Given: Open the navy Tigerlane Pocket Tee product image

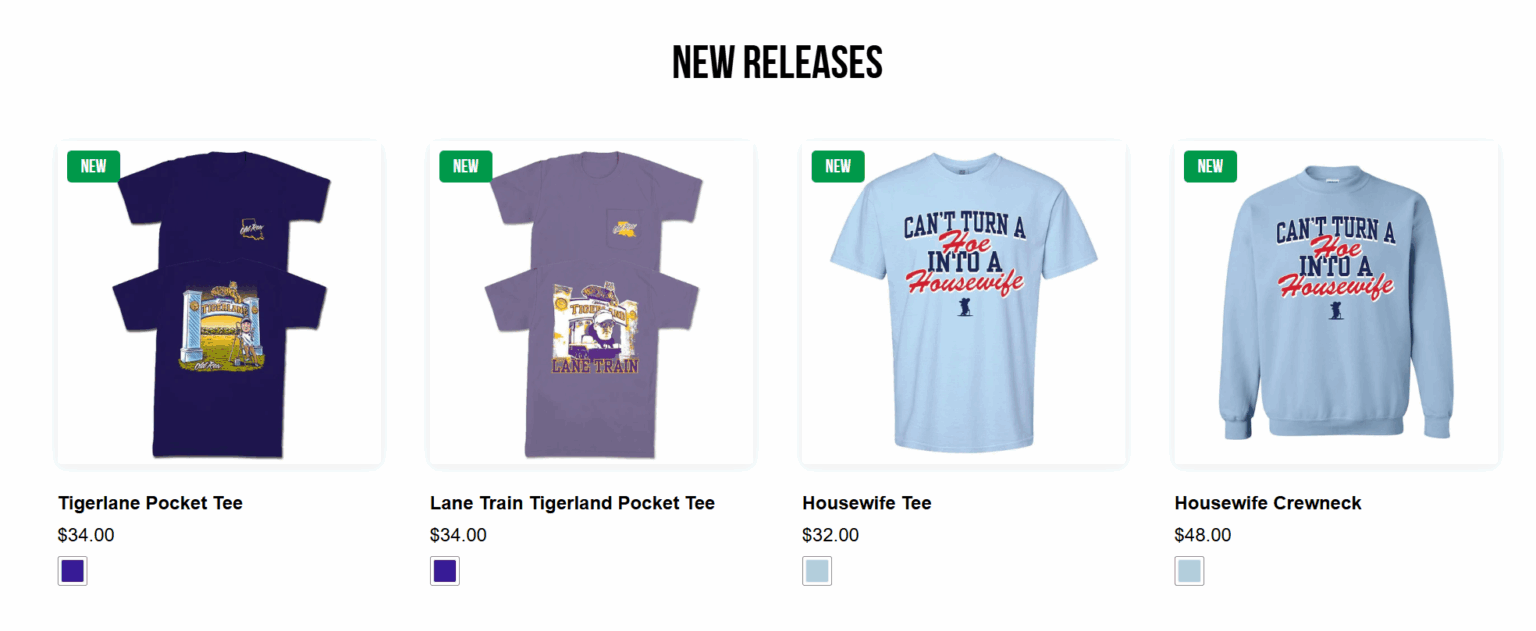Looking at the screenshot, I should 220,303.
